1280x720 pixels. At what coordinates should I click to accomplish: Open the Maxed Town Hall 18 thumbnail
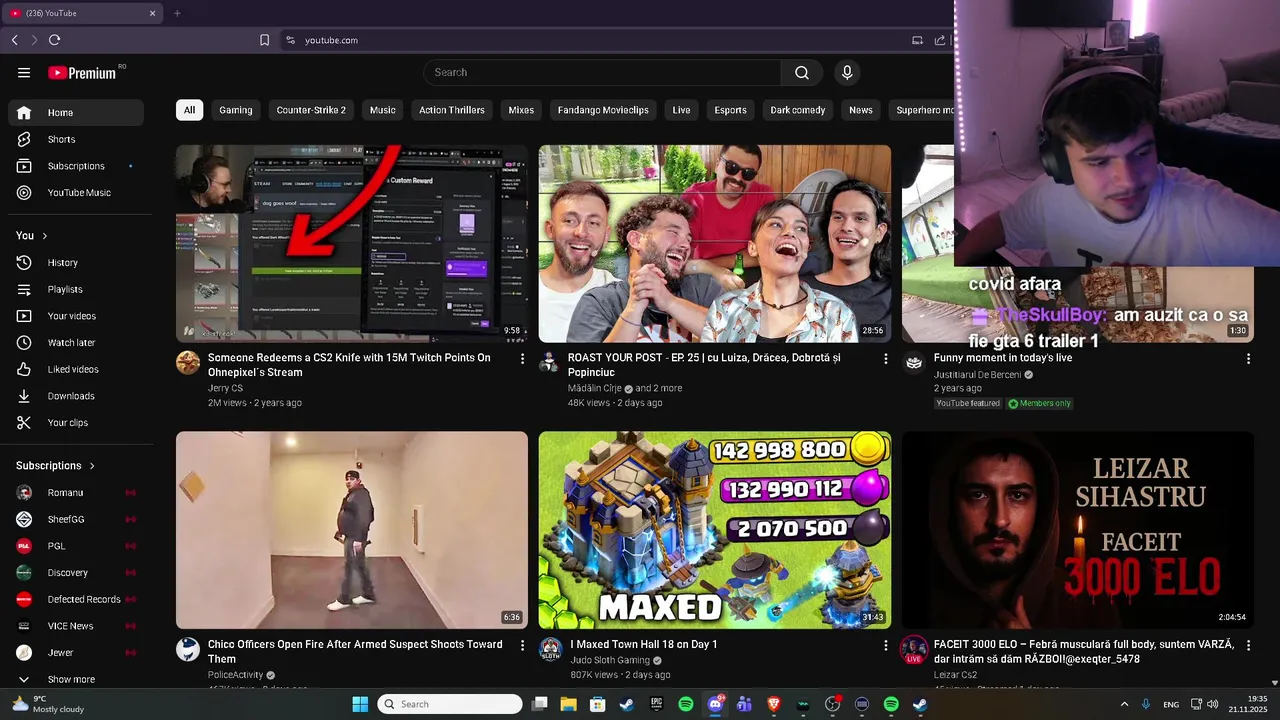tap(715, 530)
